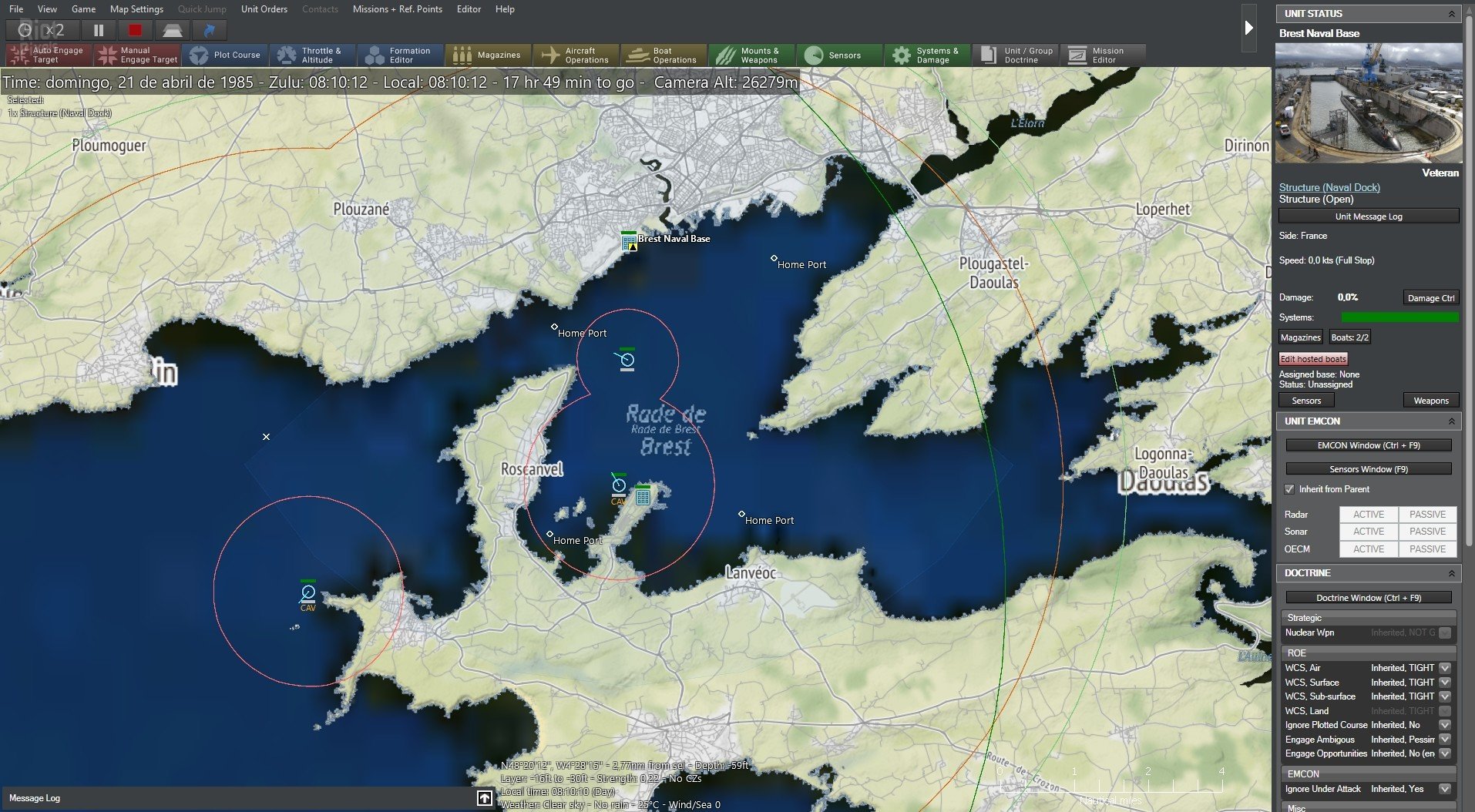The image size is (1475, 812).
Task: Set Sonar to ACTIVE
Action: (x=1369, y=532)
